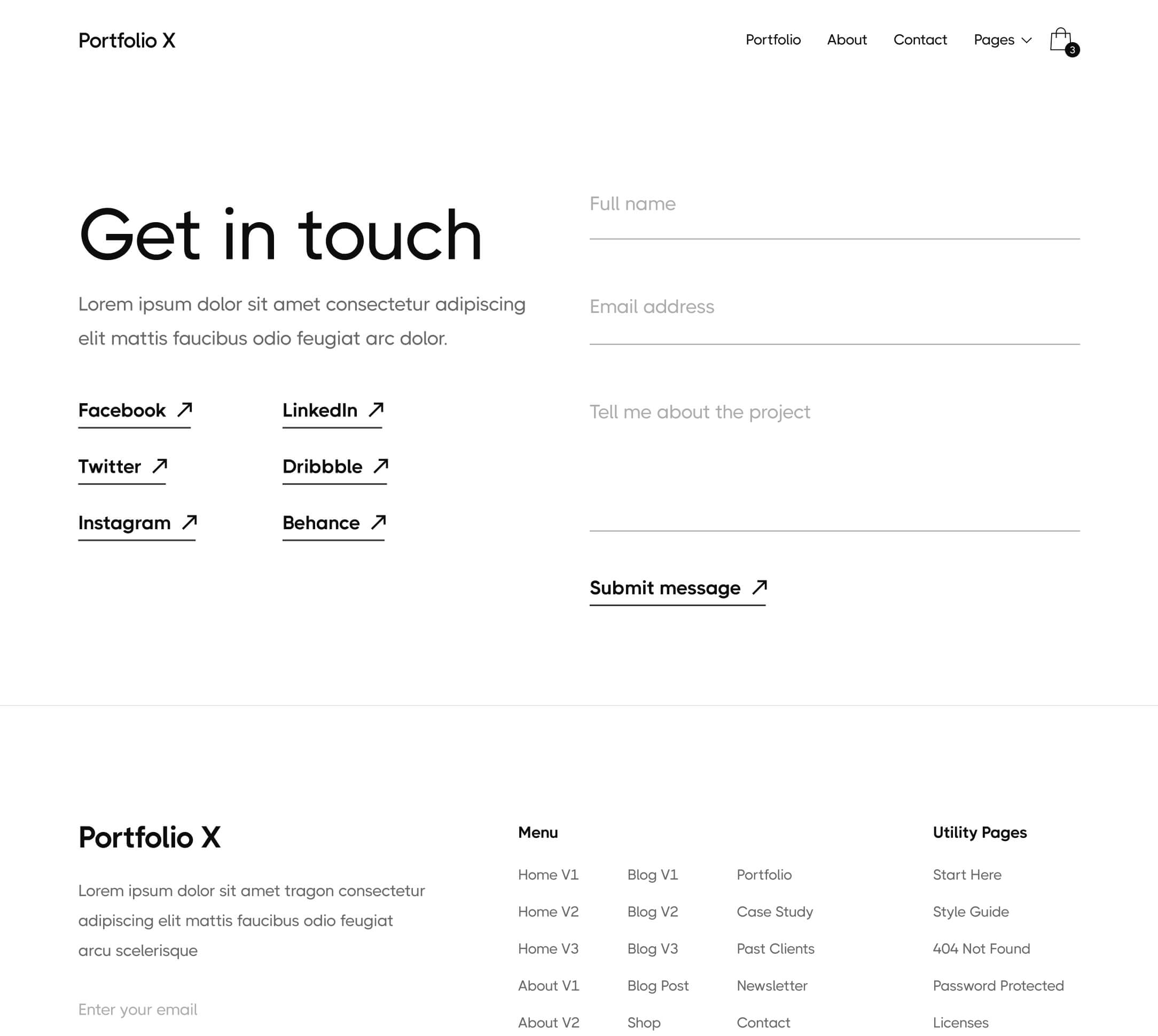The height and width of the screenshot is (1036, 1158).
Task: Click the arrow icon beside Facebook
Action: 184,410
